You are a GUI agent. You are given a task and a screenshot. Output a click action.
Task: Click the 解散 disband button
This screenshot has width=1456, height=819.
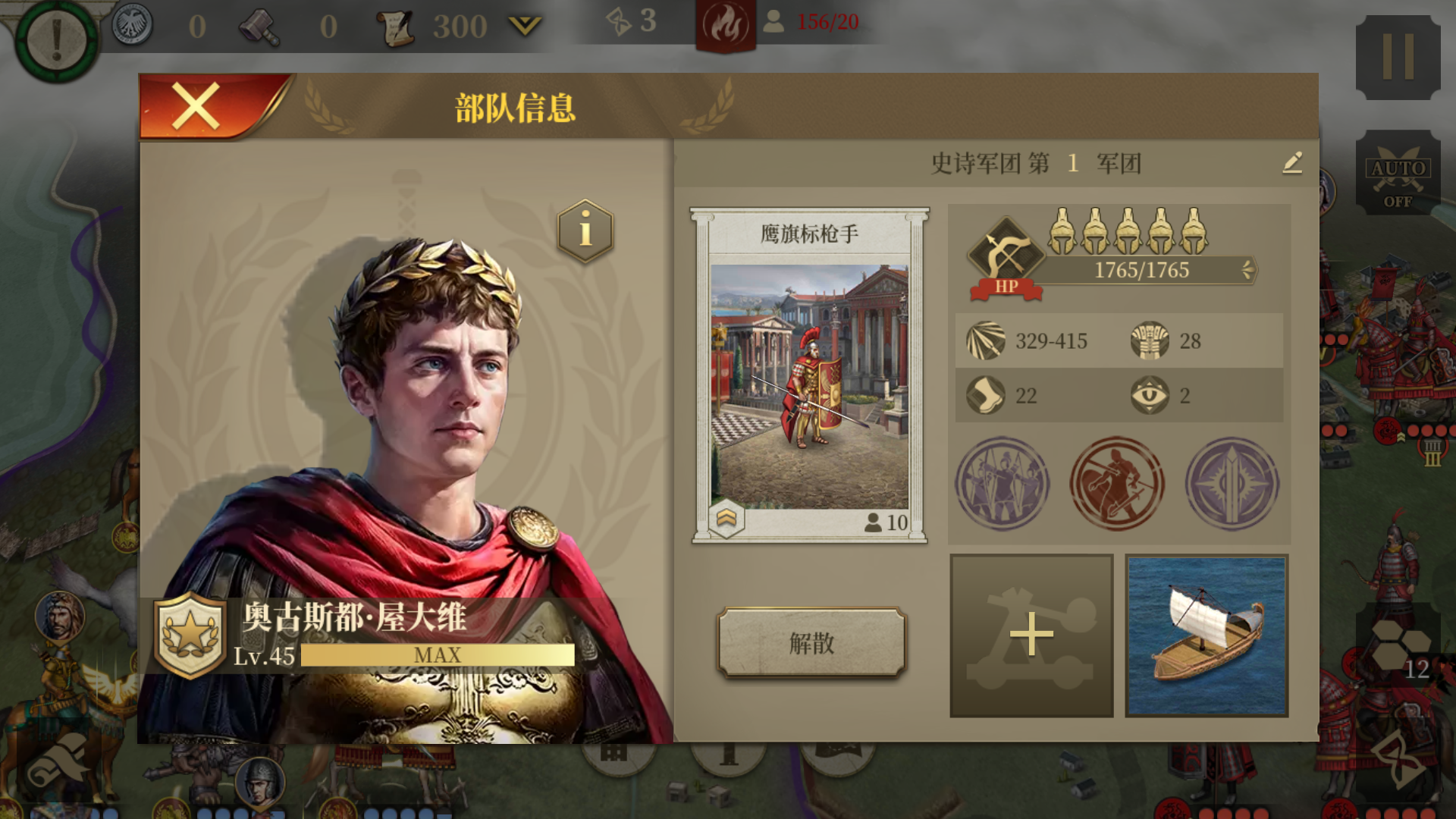click(x=811, y=643)
